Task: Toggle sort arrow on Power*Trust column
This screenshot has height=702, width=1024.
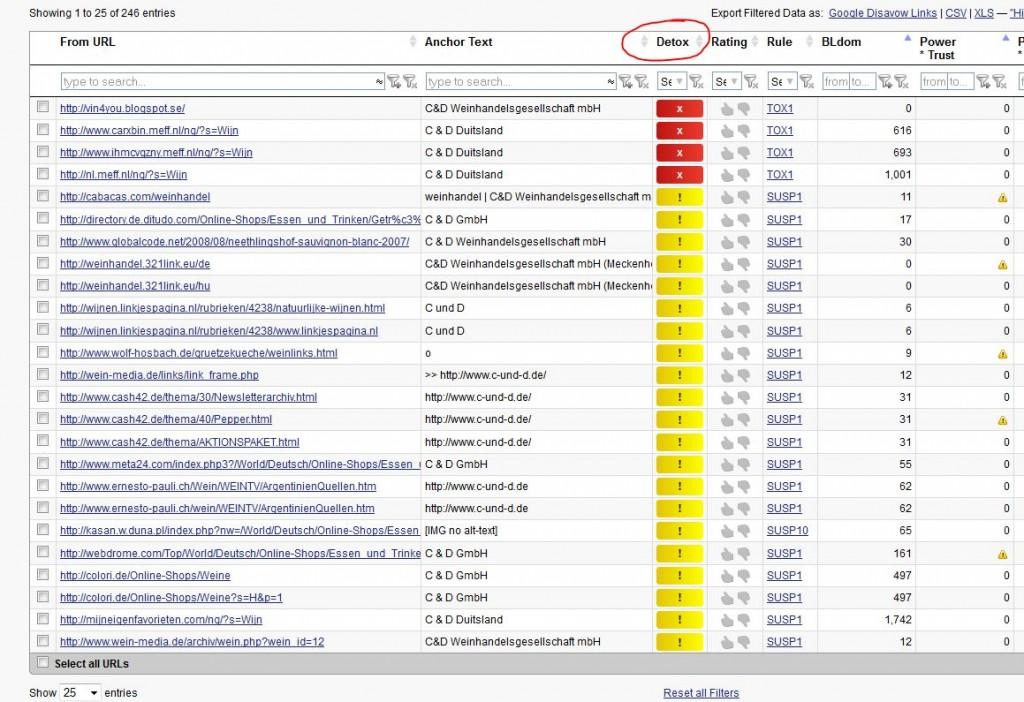Action: 1006,39
